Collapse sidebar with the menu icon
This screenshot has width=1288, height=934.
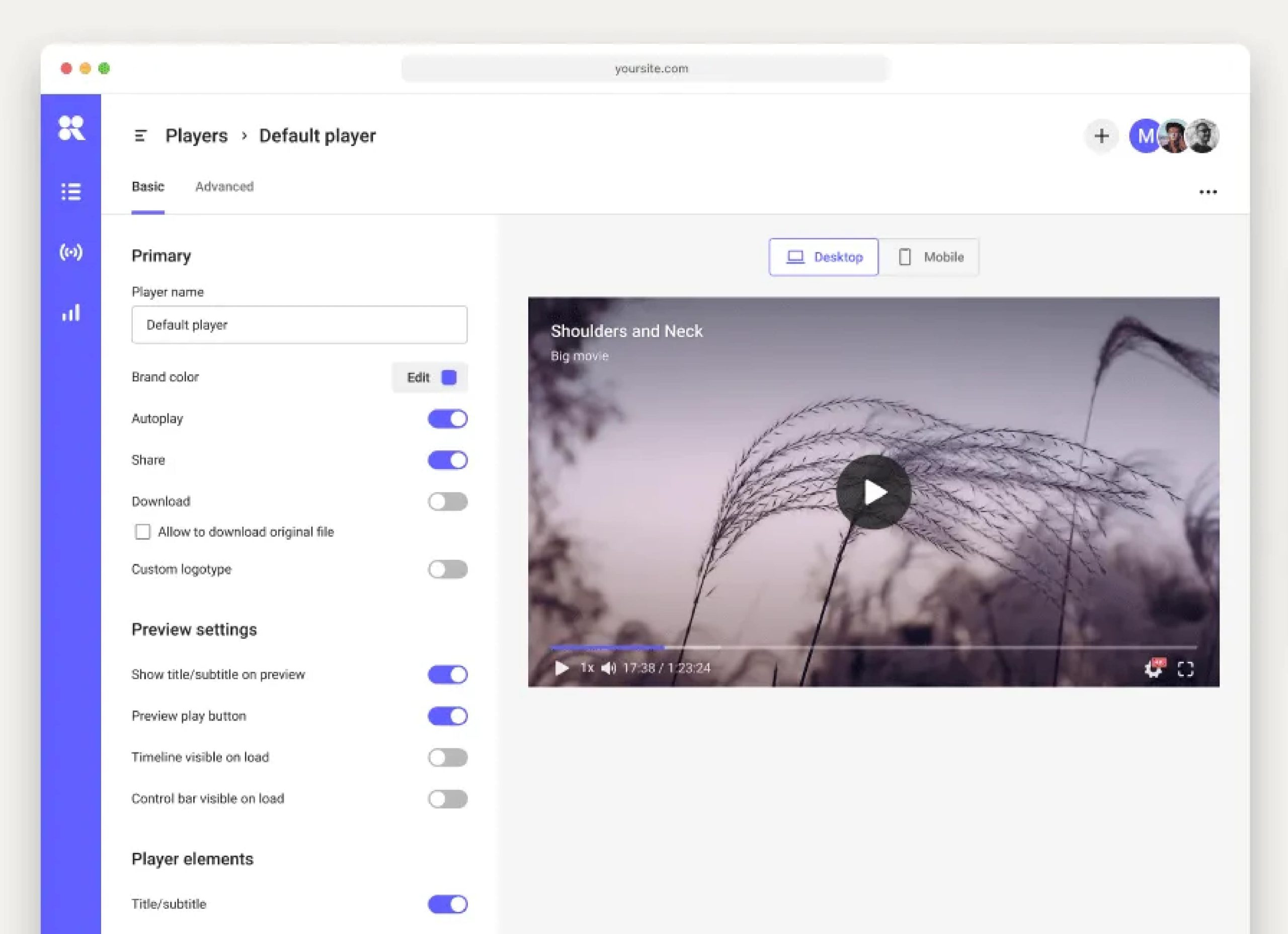pyautogui.click(x=140, y=136)
